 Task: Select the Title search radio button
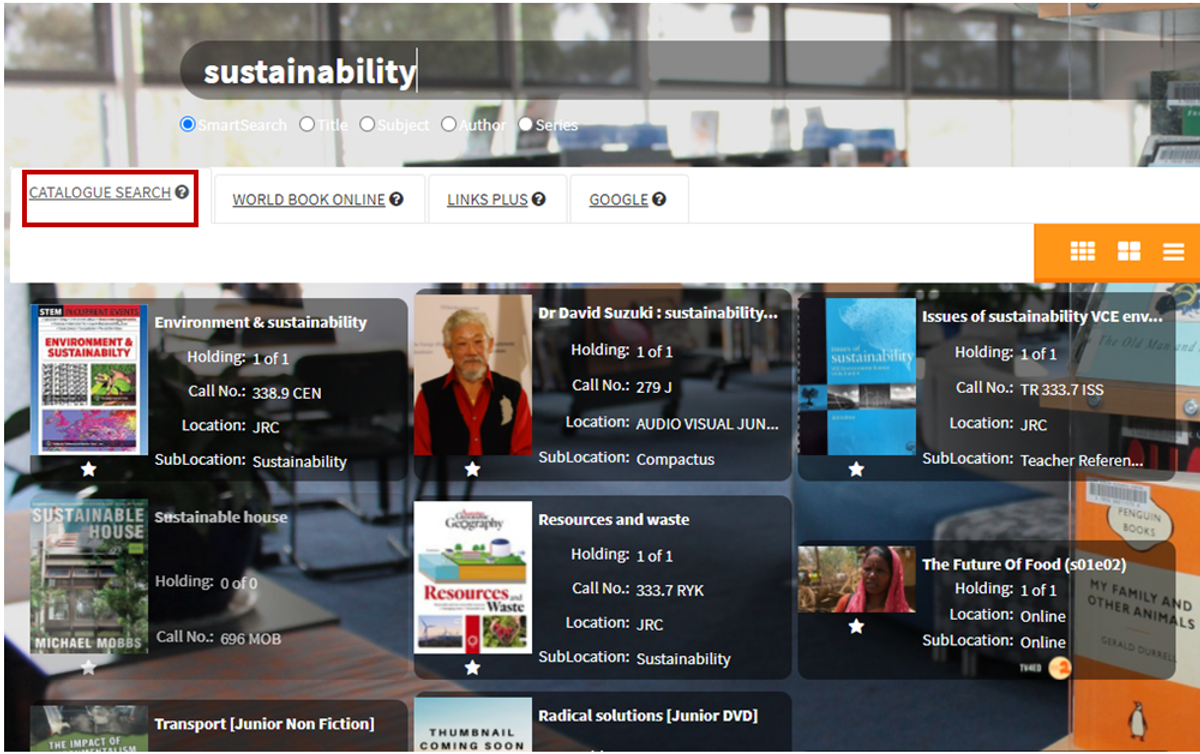[307, 125]
